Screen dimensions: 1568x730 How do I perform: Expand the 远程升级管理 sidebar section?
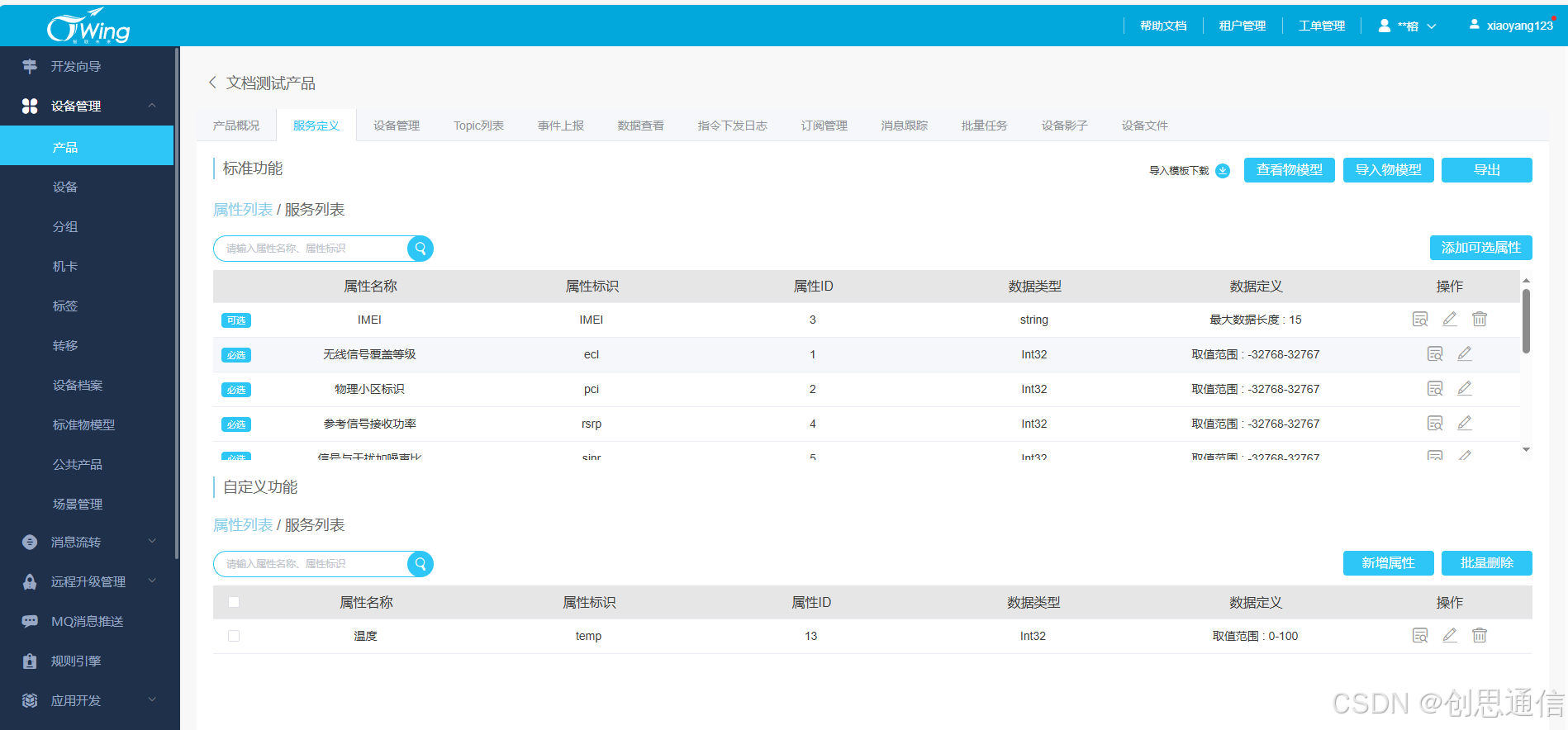[x=152, y=581]
